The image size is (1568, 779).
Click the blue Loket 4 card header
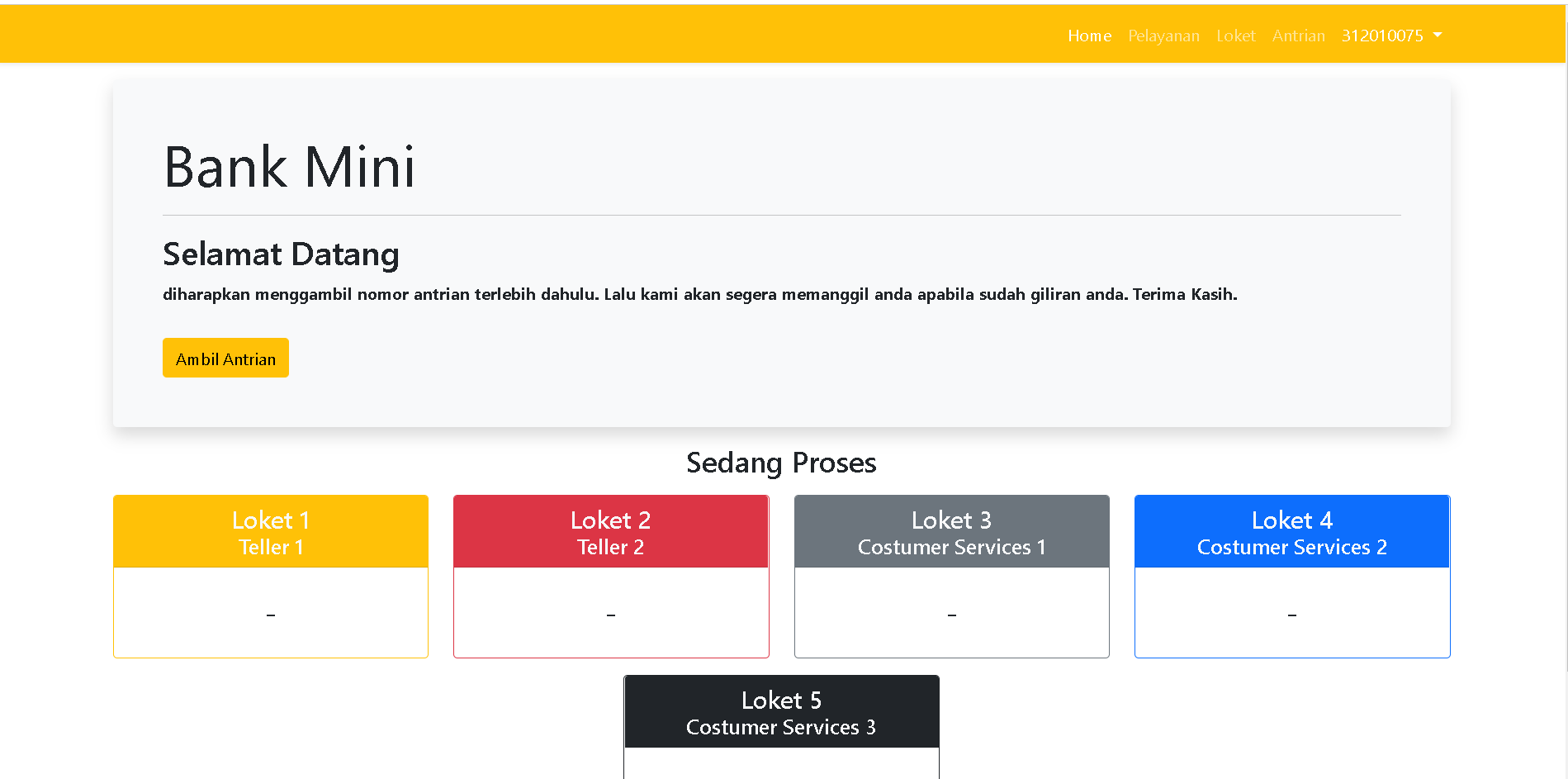coord(1291,531)
